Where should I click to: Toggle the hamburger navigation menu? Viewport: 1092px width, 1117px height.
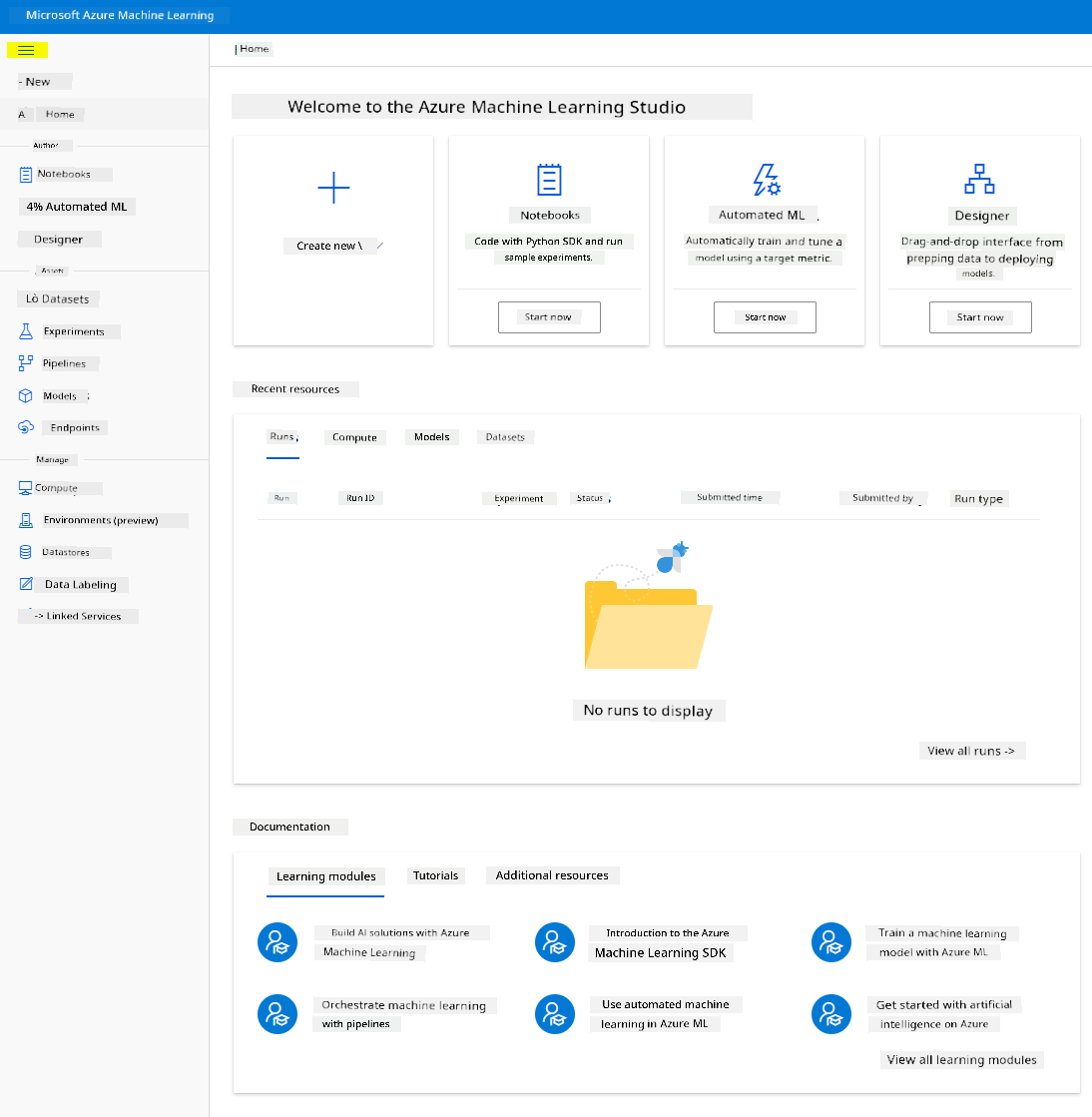pyautogui.click(x=26, y=50)
